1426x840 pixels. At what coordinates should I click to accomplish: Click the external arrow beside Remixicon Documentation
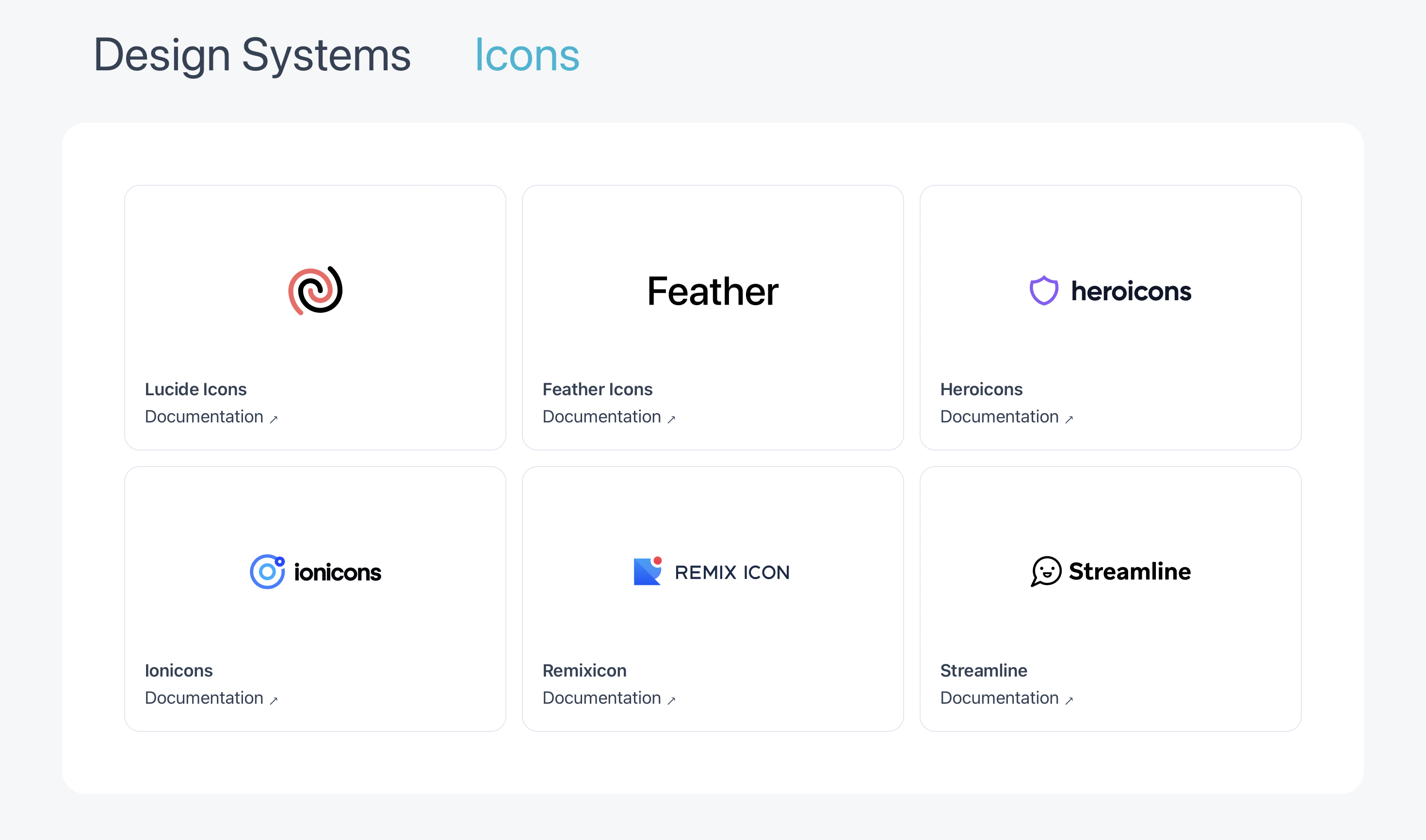(x=671, y=701)
